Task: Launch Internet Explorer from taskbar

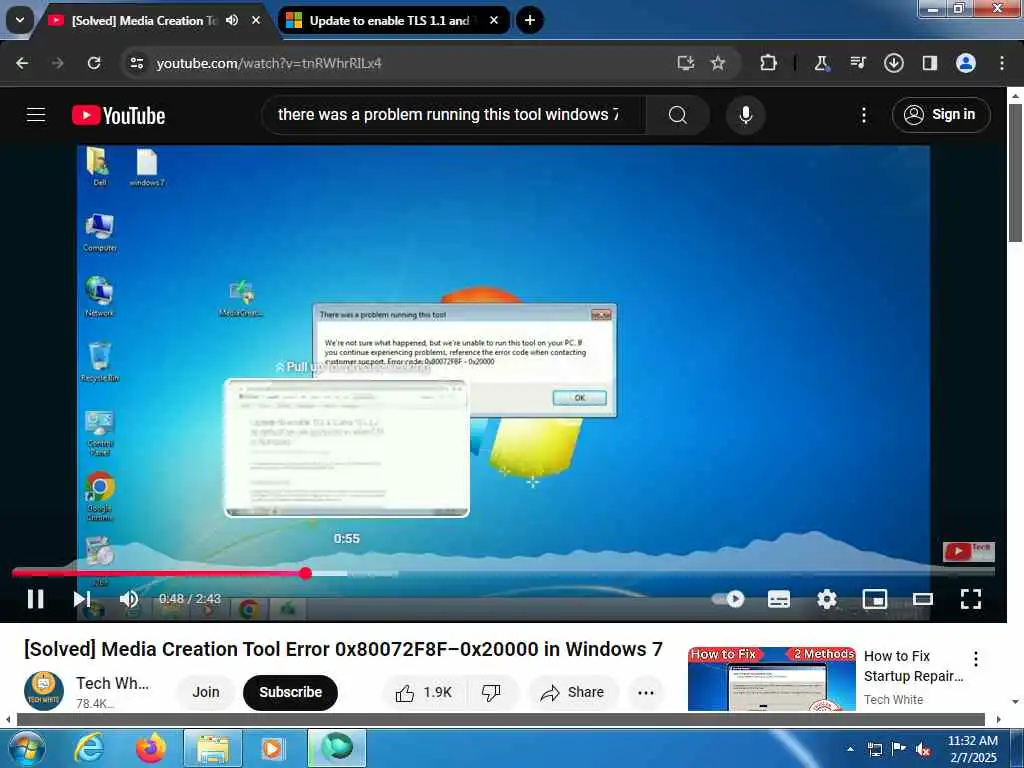Action: [89, 748]
